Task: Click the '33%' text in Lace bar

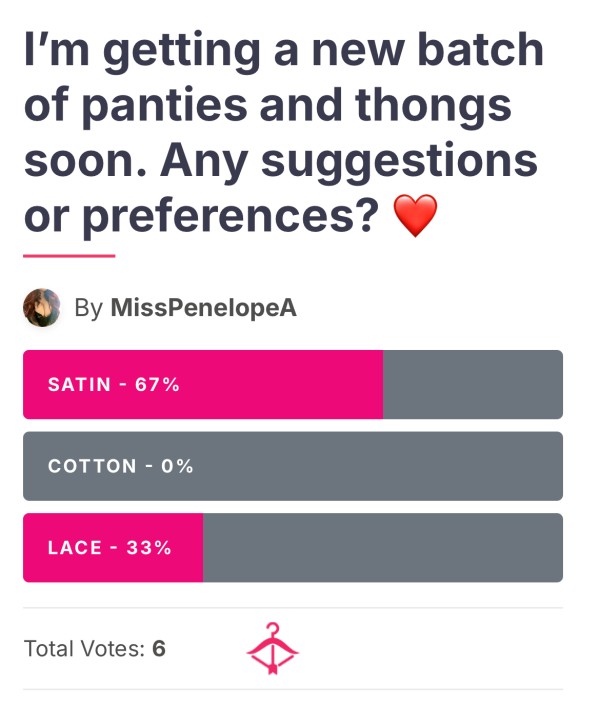Action: (149, 548)
